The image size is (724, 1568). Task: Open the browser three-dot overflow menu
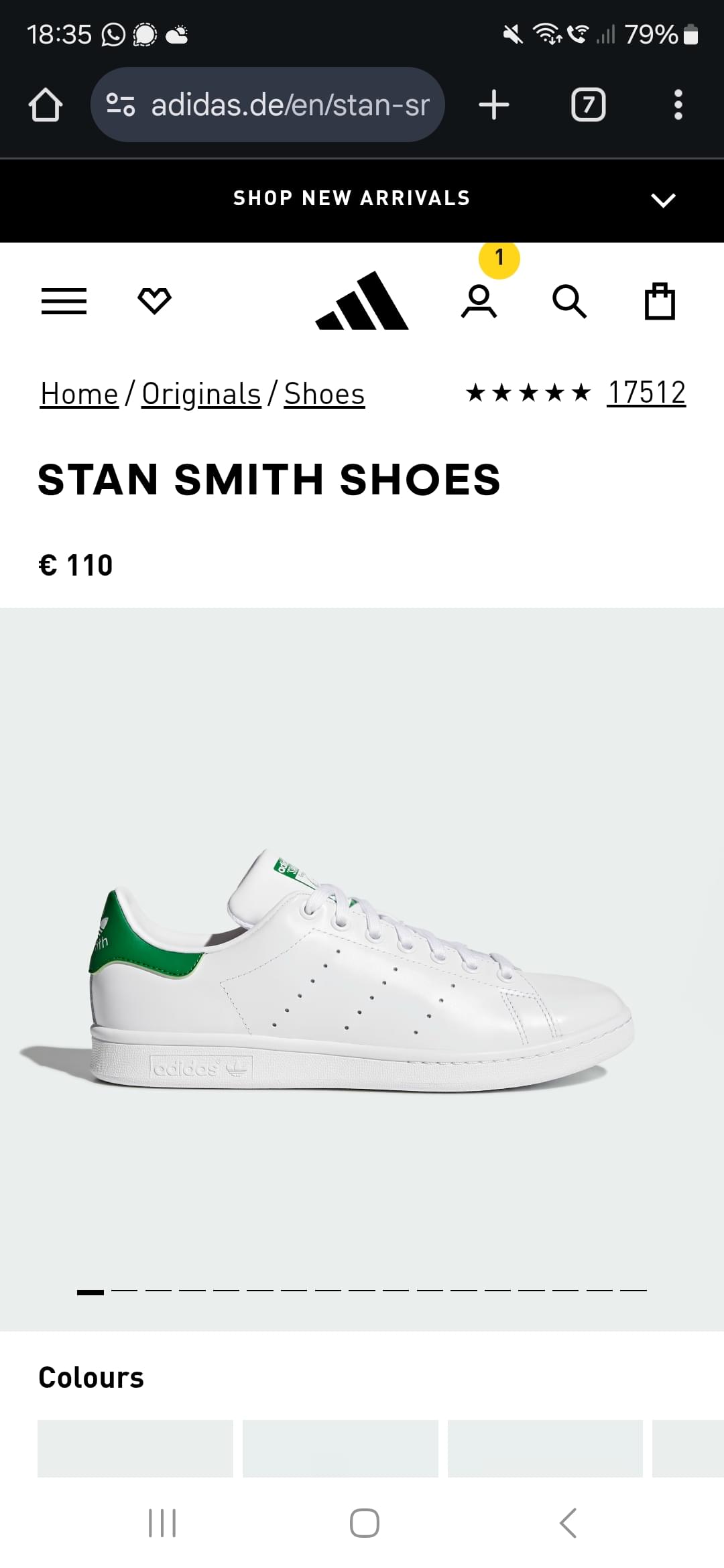[678, 105]
